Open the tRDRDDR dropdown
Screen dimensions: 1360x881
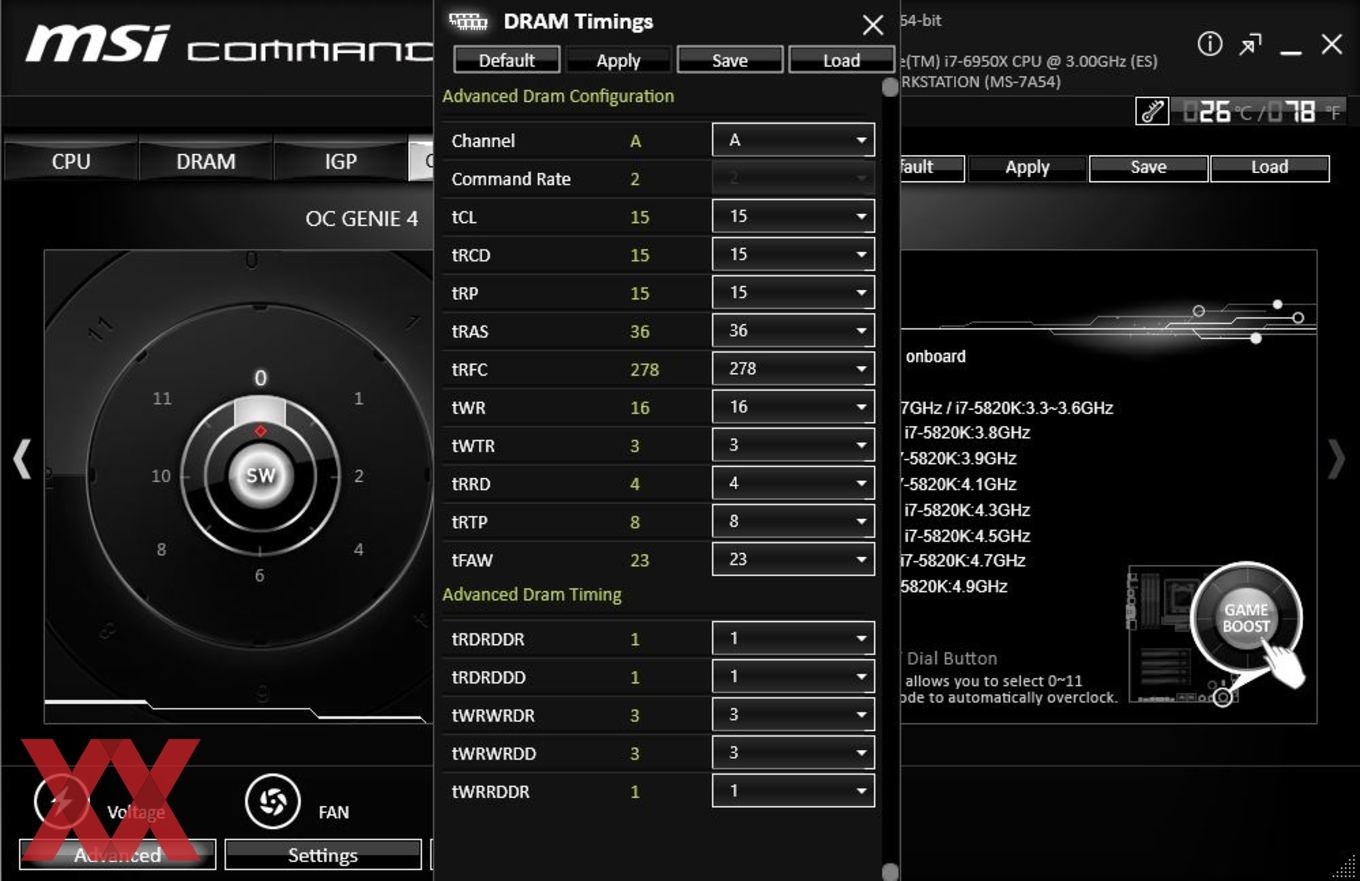[x=794, y=638]
